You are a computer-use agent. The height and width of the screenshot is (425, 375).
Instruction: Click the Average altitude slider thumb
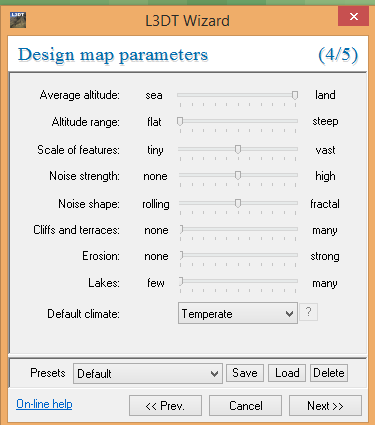coord(295,95)
